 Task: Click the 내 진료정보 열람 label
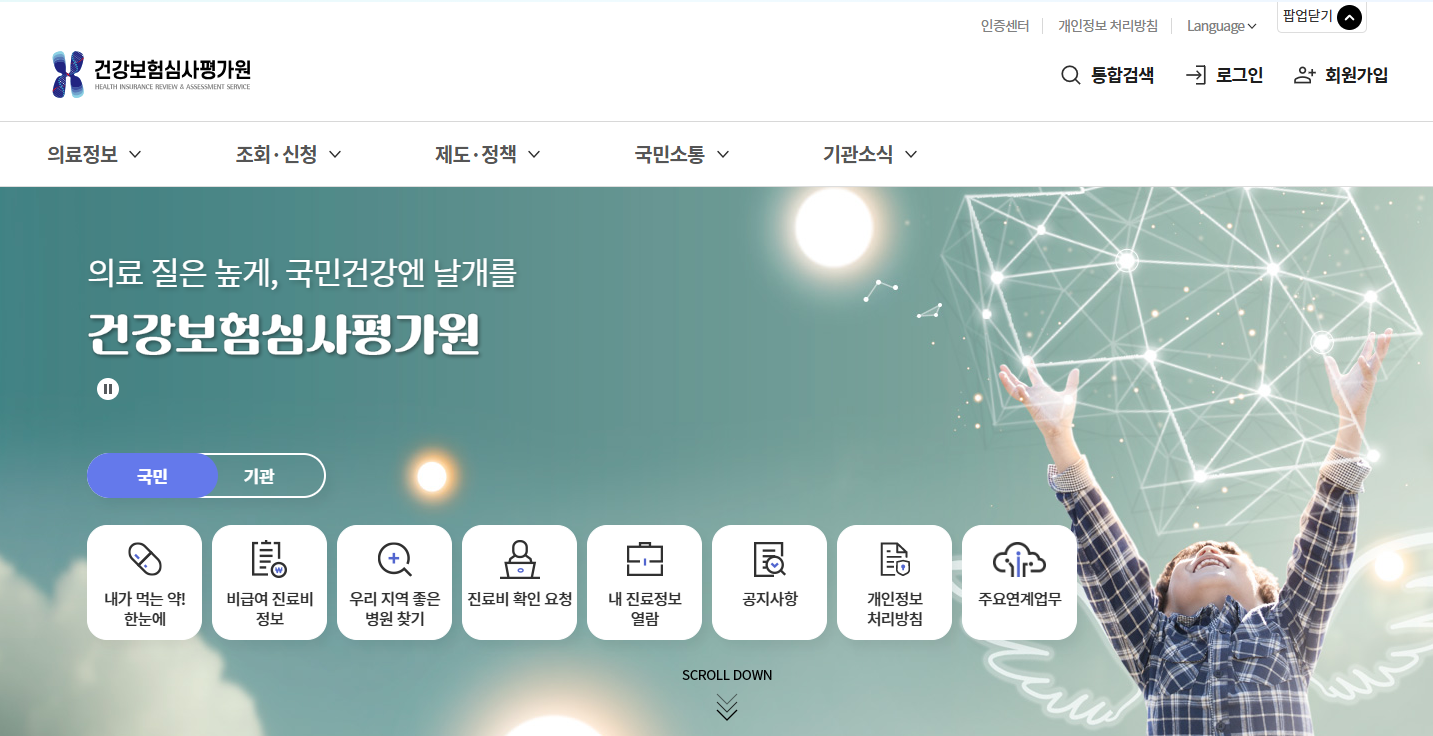coord(645,609)
